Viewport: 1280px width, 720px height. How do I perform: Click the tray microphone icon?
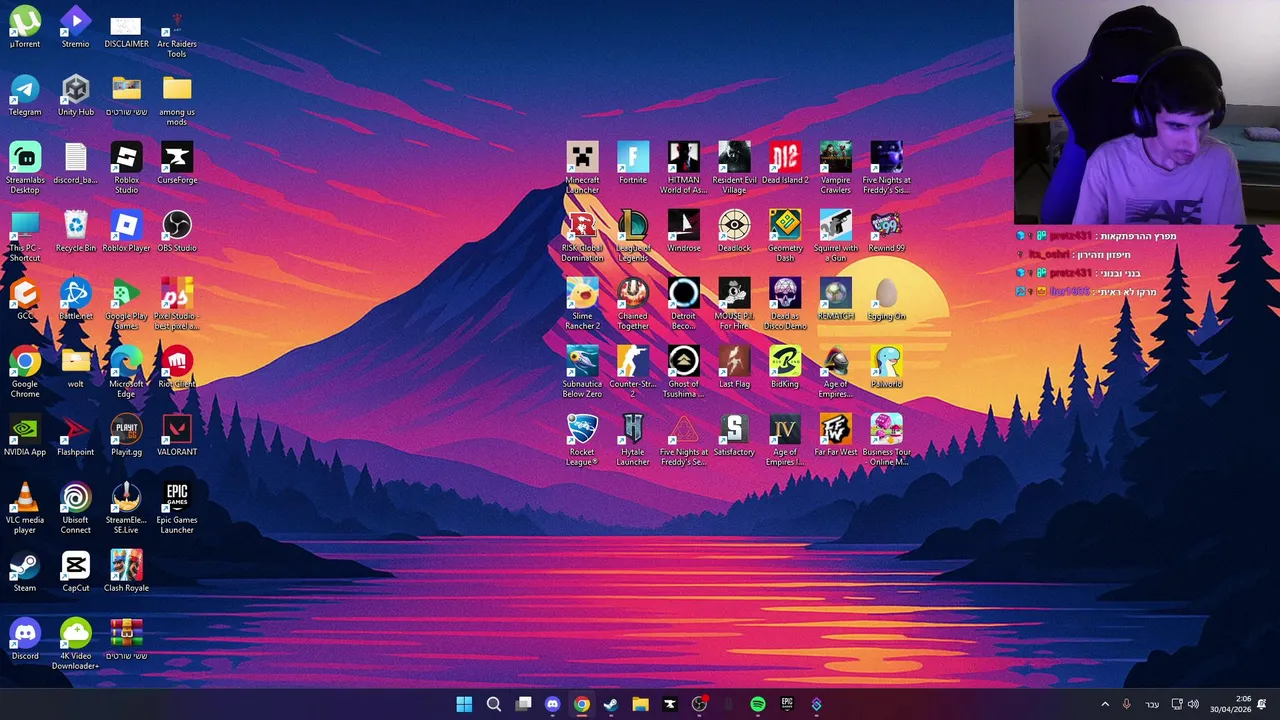click(x=1126, y=704)
